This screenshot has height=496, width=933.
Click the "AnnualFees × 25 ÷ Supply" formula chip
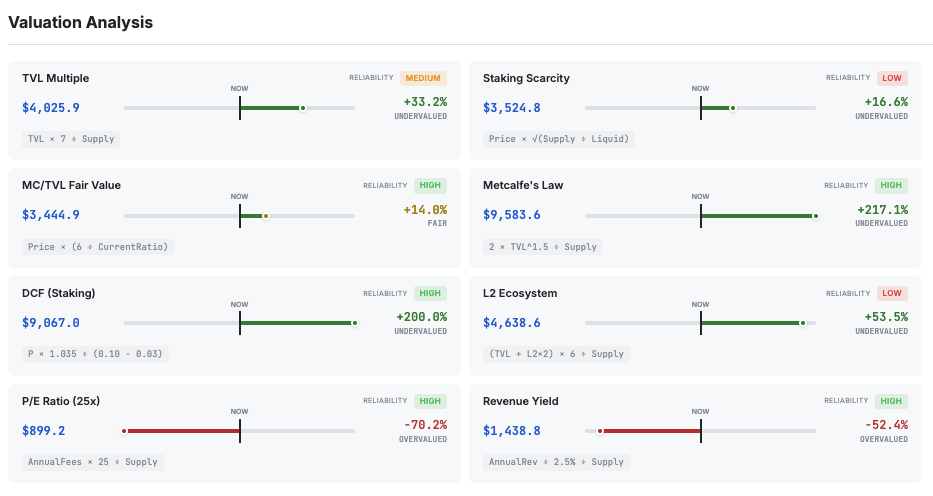pyautogui.click(x=92, y=462)
